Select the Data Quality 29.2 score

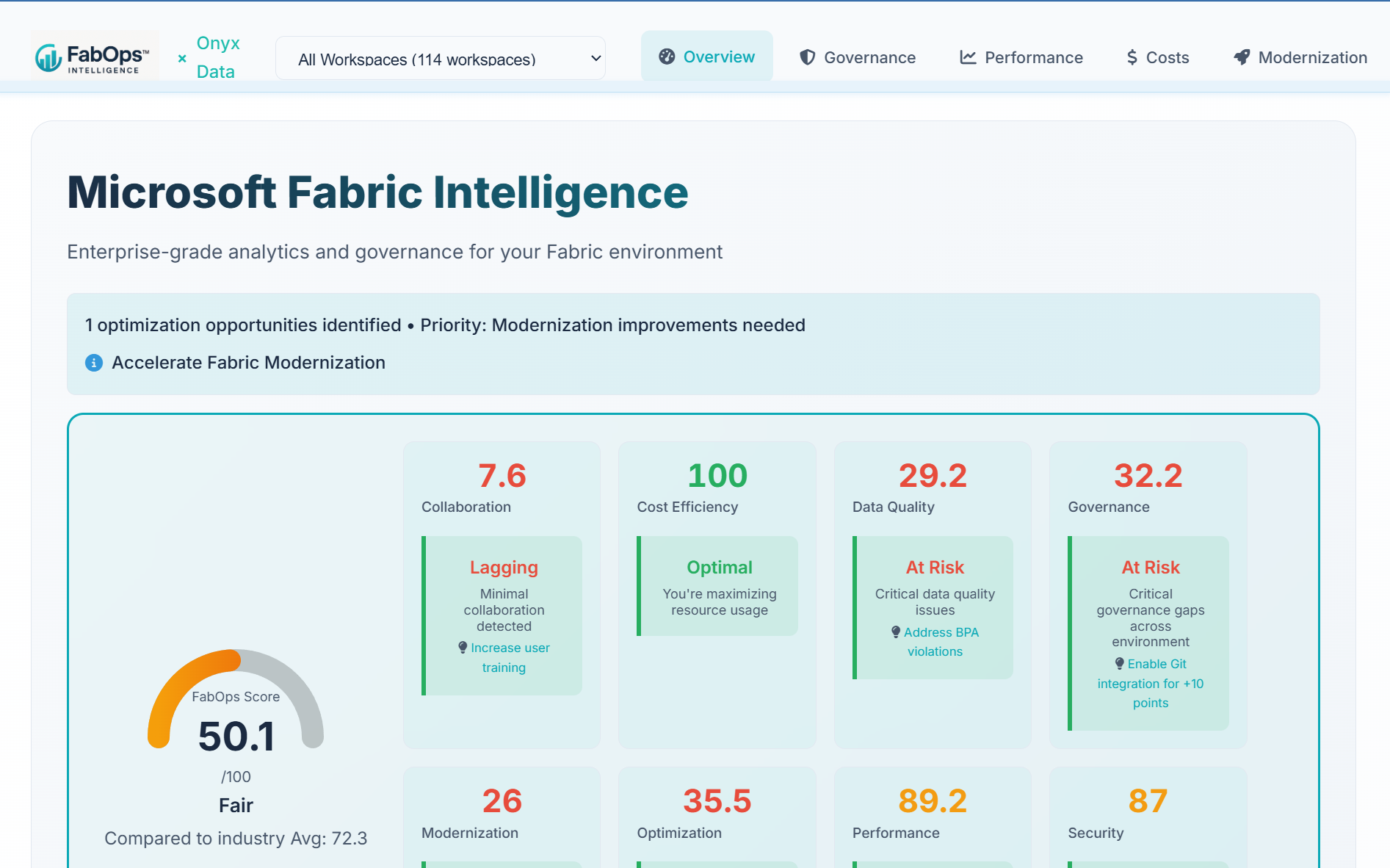(933, 476)
